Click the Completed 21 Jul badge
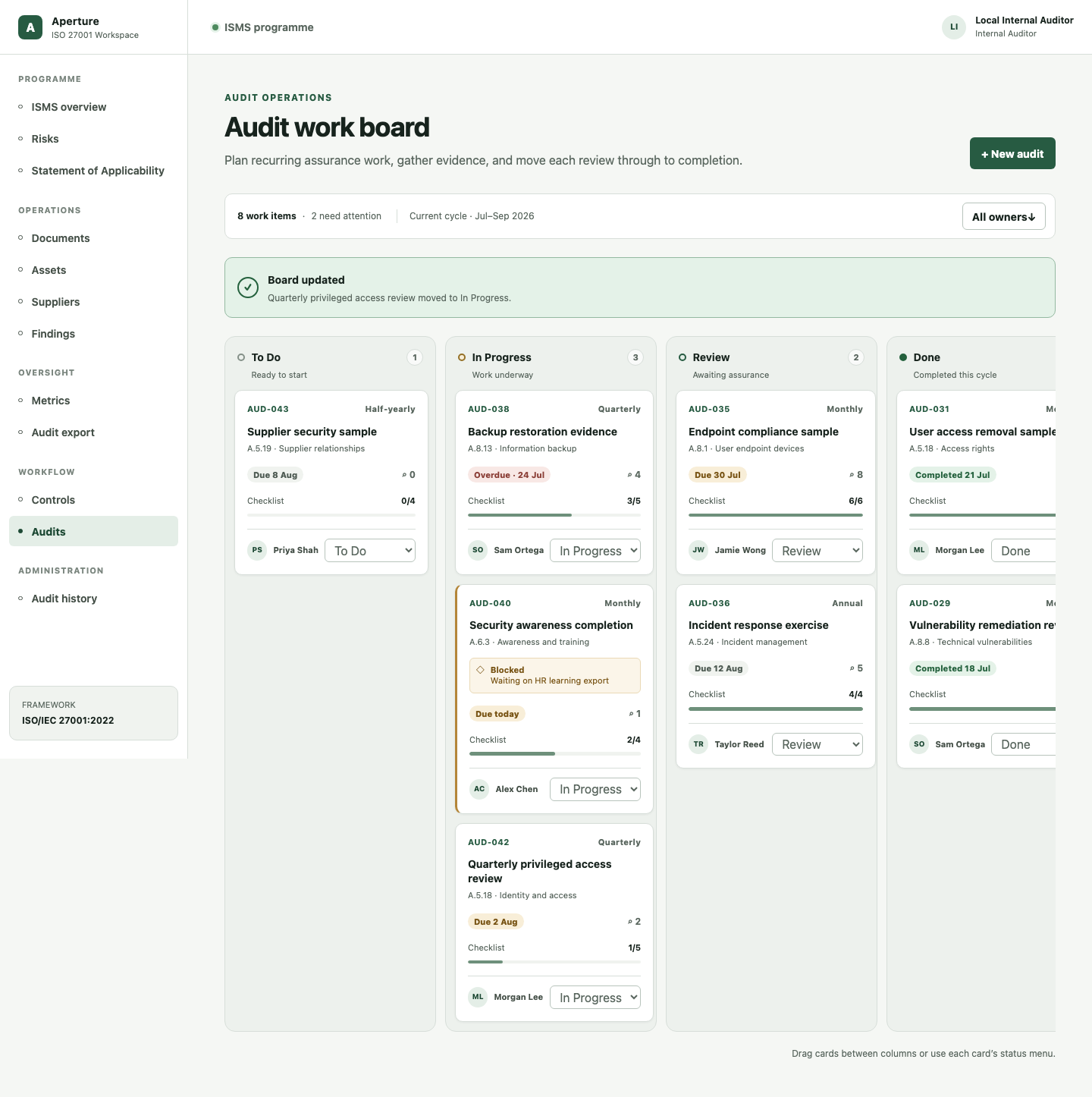Screen dimensions: 1092x1097 [x=952, y=475]
